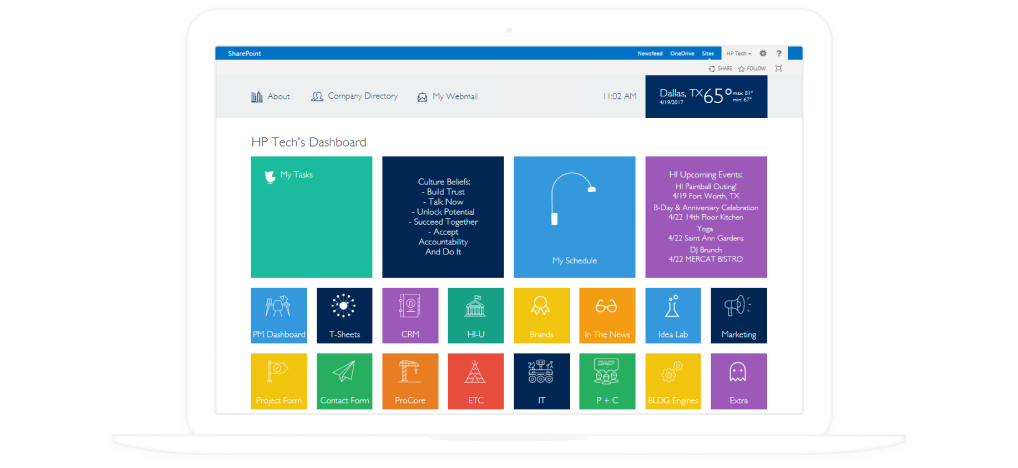
Task: Click the Yoga event text
Action: coord(706,229)
